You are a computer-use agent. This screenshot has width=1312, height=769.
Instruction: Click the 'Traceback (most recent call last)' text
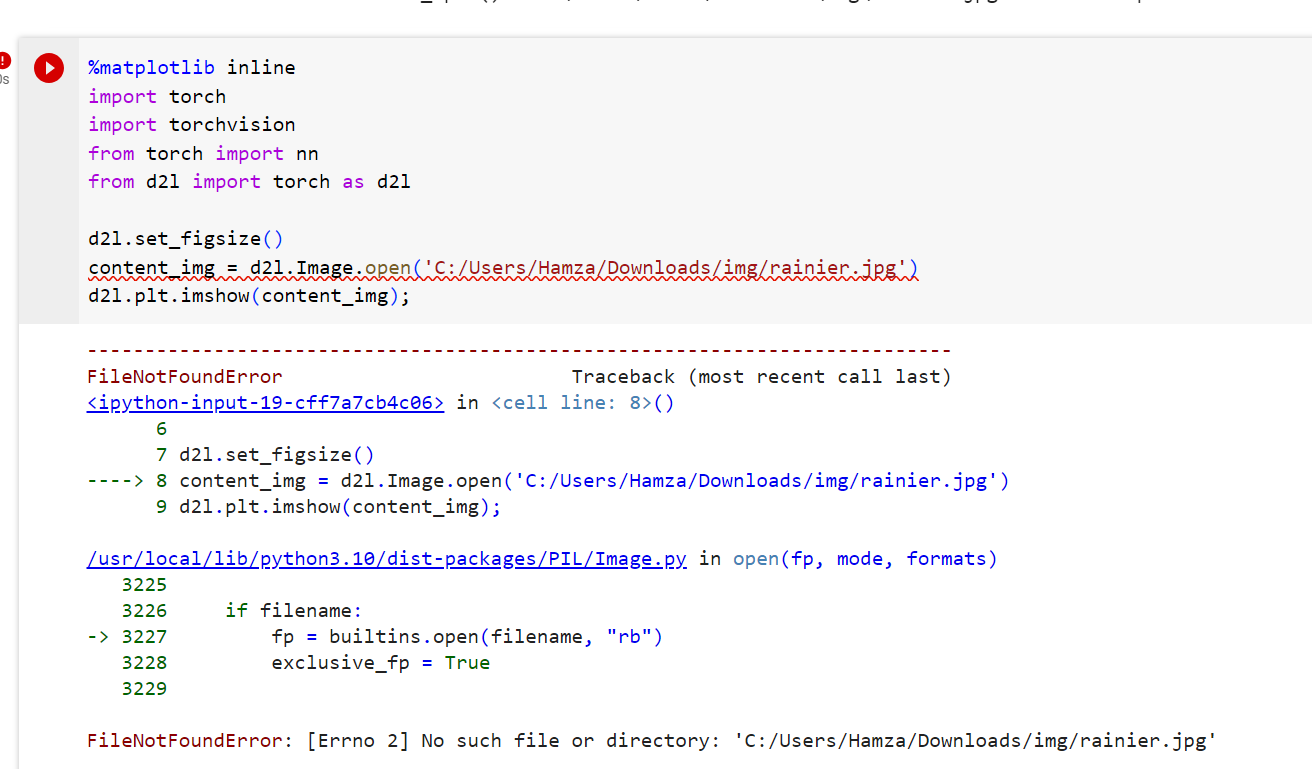click(761, 377)
